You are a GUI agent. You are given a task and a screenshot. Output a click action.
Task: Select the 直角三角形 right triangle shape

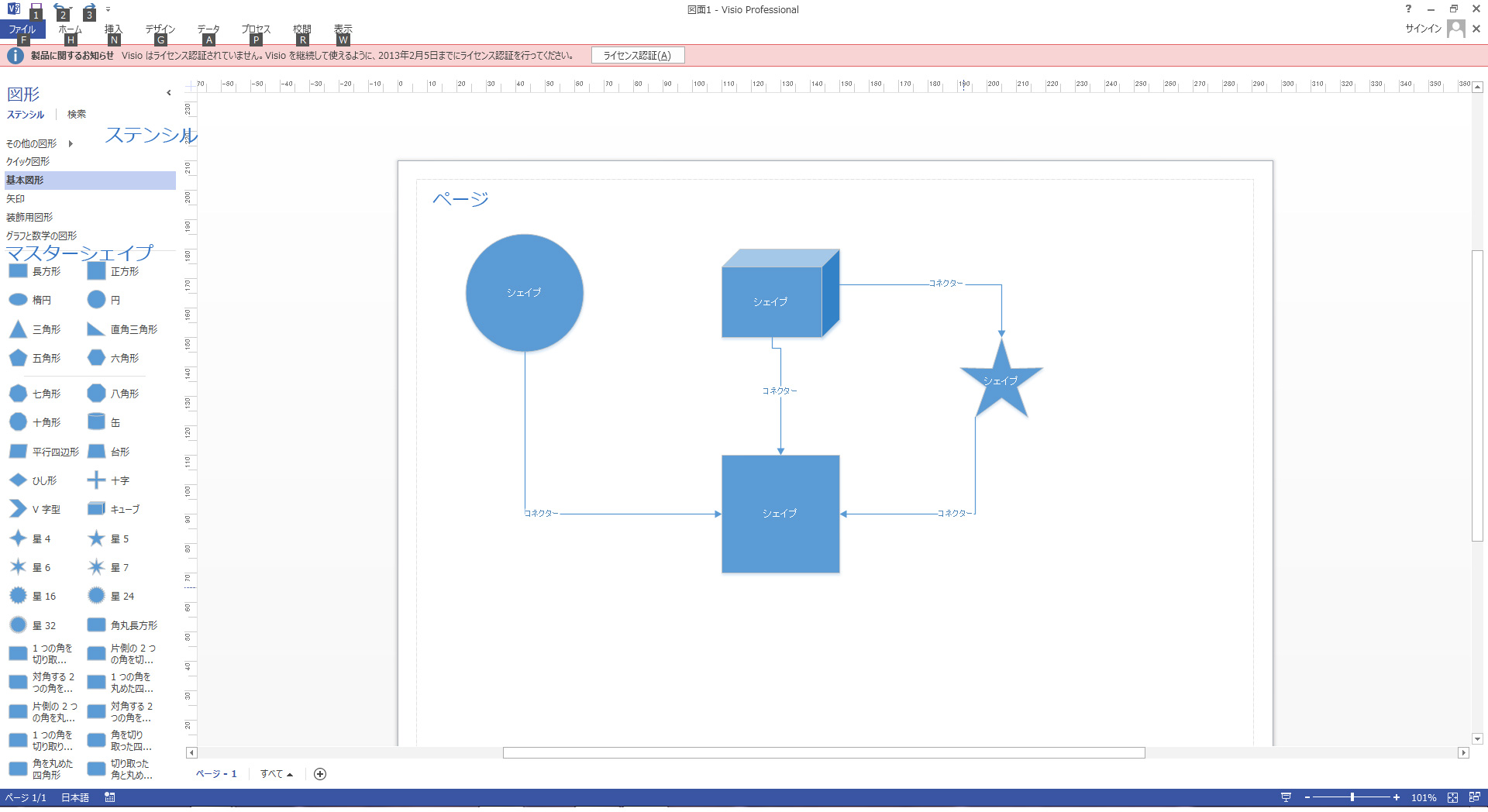122,329
